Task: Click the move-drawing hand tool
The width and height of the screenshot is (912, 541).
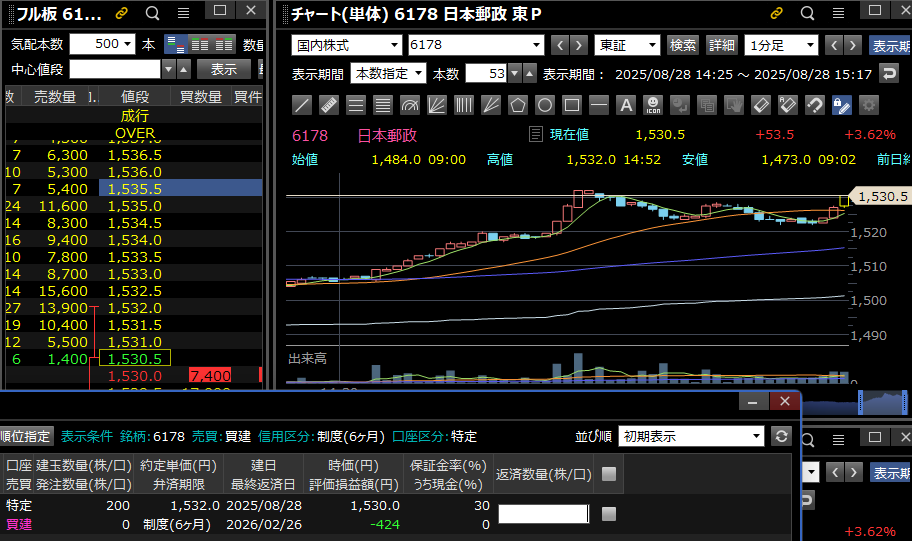Action: coord(734,105)
